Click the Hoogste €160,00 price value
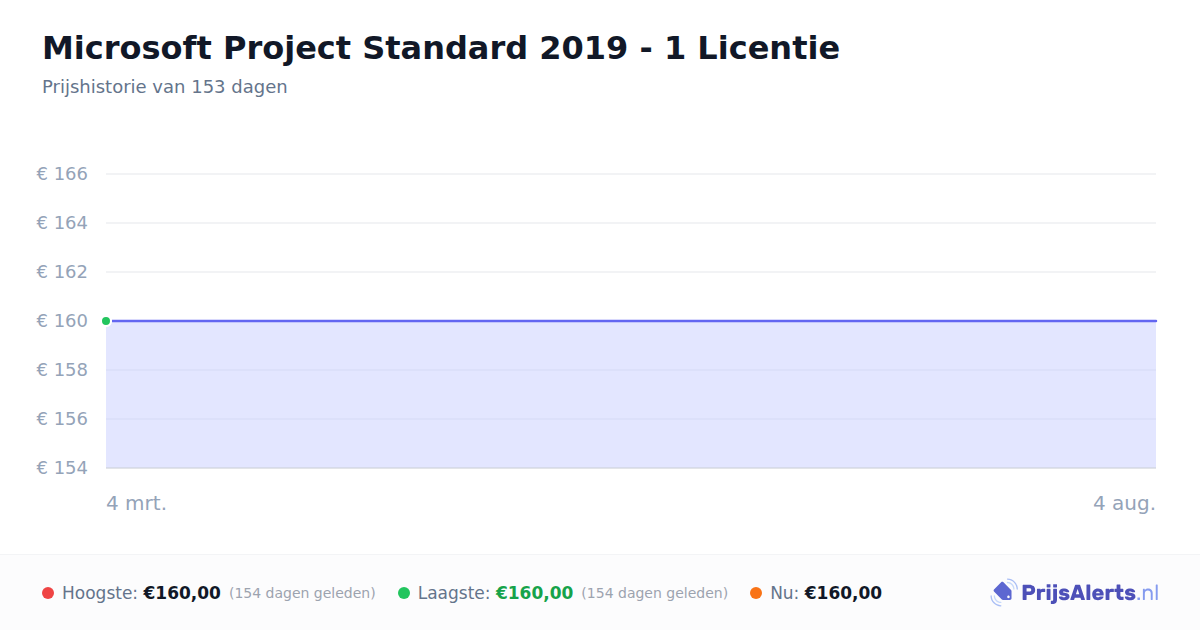This screenshot has height=630, width=1200. [182, 593]
